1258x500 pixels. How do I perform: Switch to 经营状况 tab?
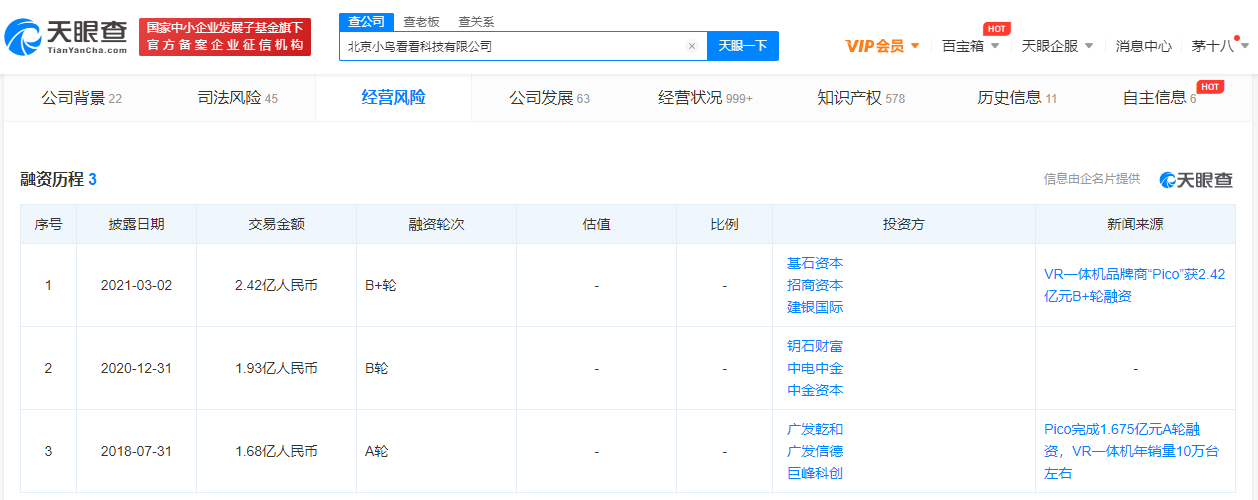point(705,98)
